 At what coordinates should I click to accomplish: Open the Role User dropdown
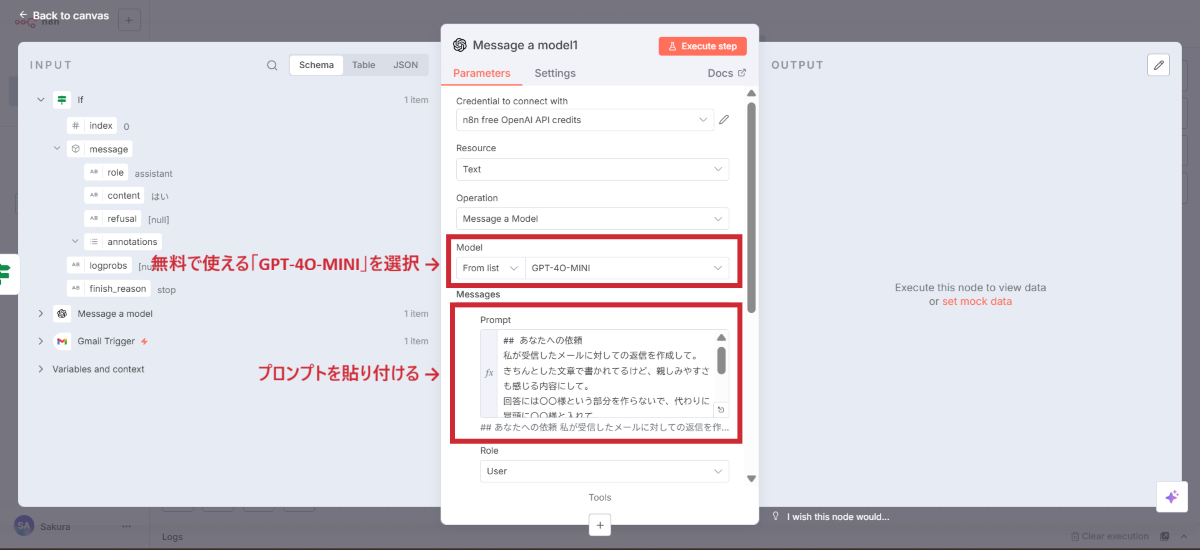[x=604, y=471]
